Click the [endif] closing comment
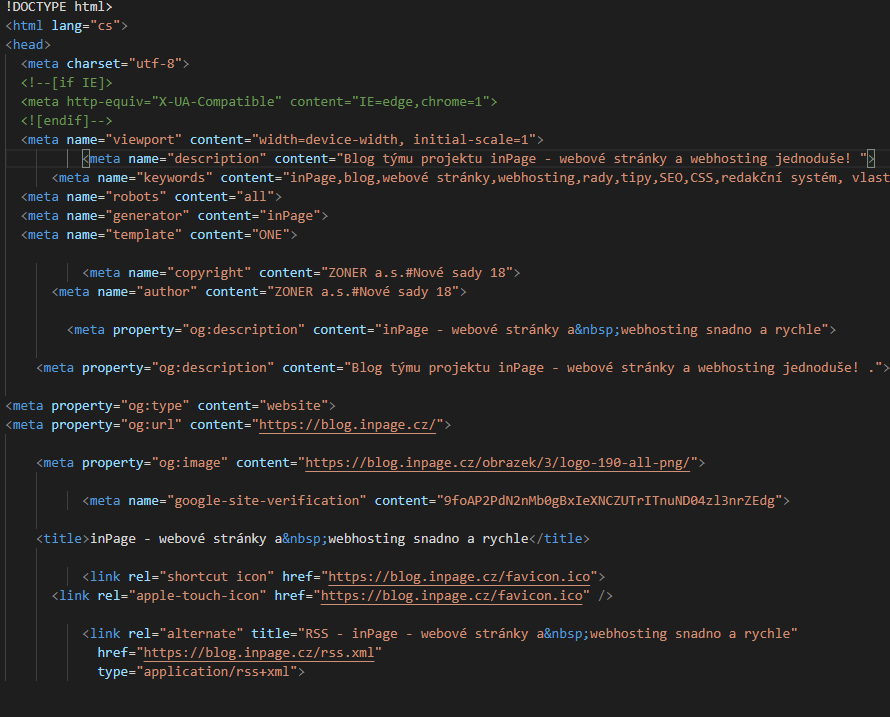Screen dimensions: 890x717 click(58, 121)
